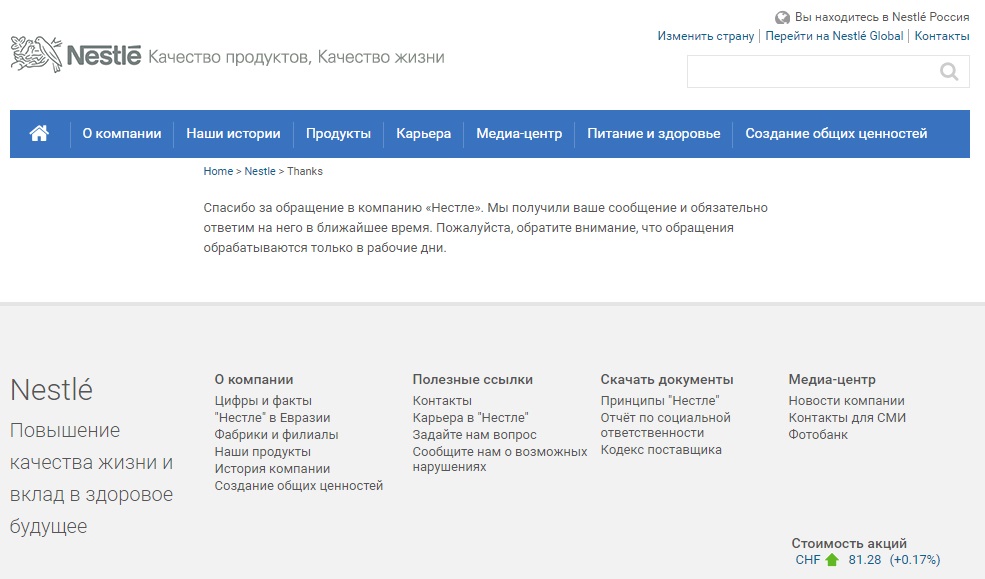Click the header slogan Качество продуктов, Качество жизни

pos(296,57)
